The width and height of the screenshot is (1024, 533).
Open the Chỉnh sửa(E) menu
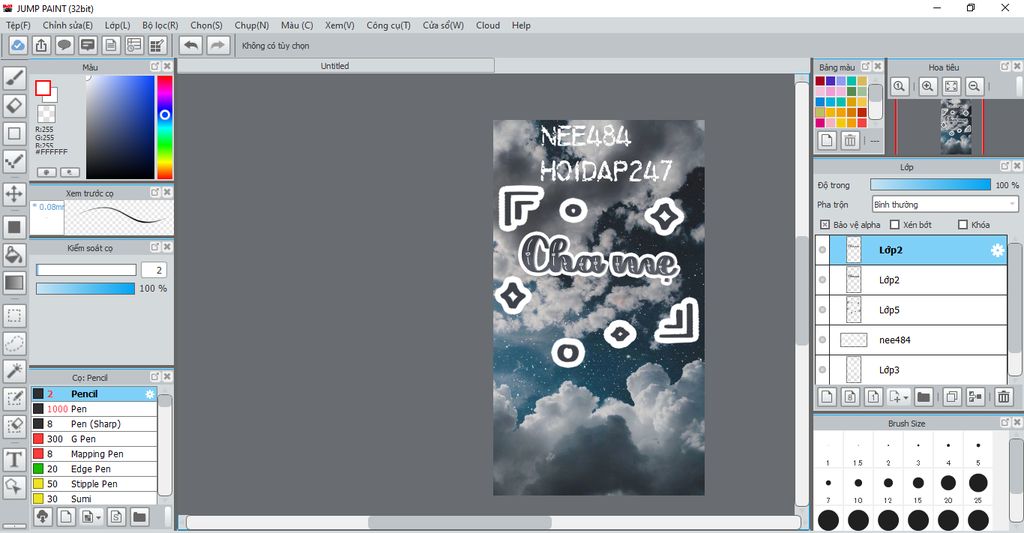[x=67, y=25]
